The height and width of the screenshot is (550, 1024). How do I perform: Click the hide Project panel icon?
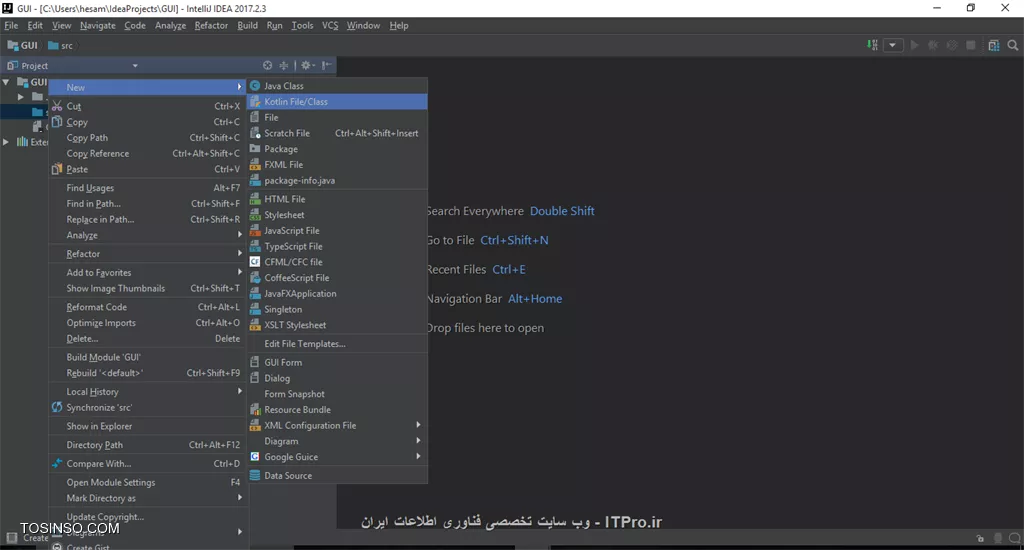pyautogui.click(x=327, y=65)
